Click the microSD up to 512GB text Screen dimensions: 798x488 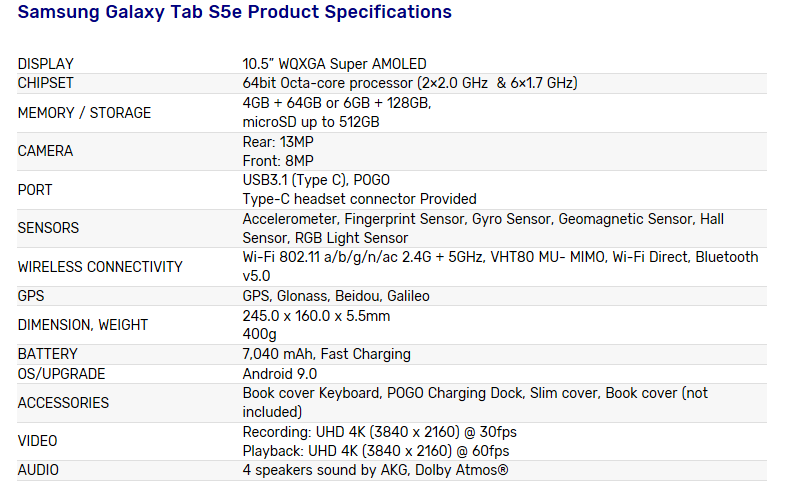click(311, 122)
